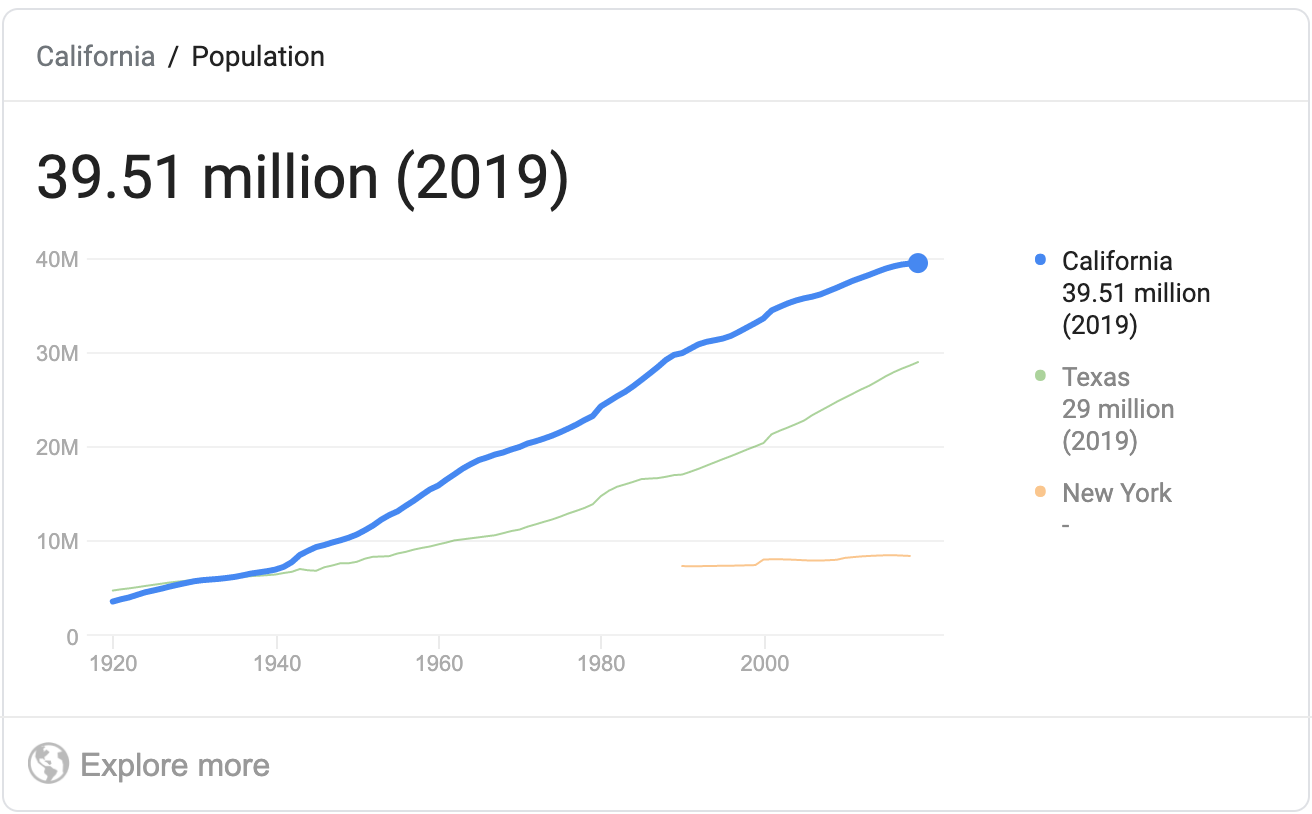Screen dimensions: 1312x814
Task: Click the 39.51 million (2019) headline
Action: click(x=302, y=177)
